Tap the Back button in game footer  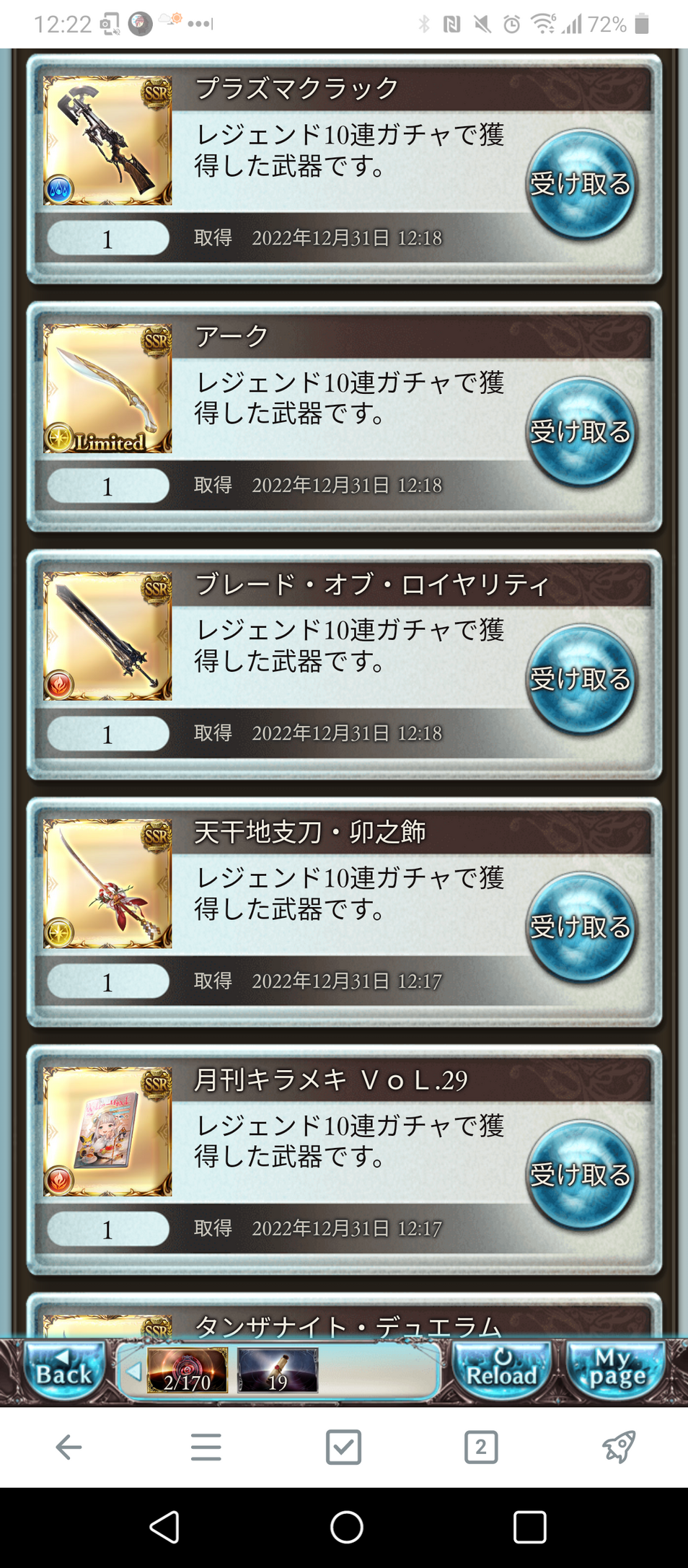(x=63, y=1370)
